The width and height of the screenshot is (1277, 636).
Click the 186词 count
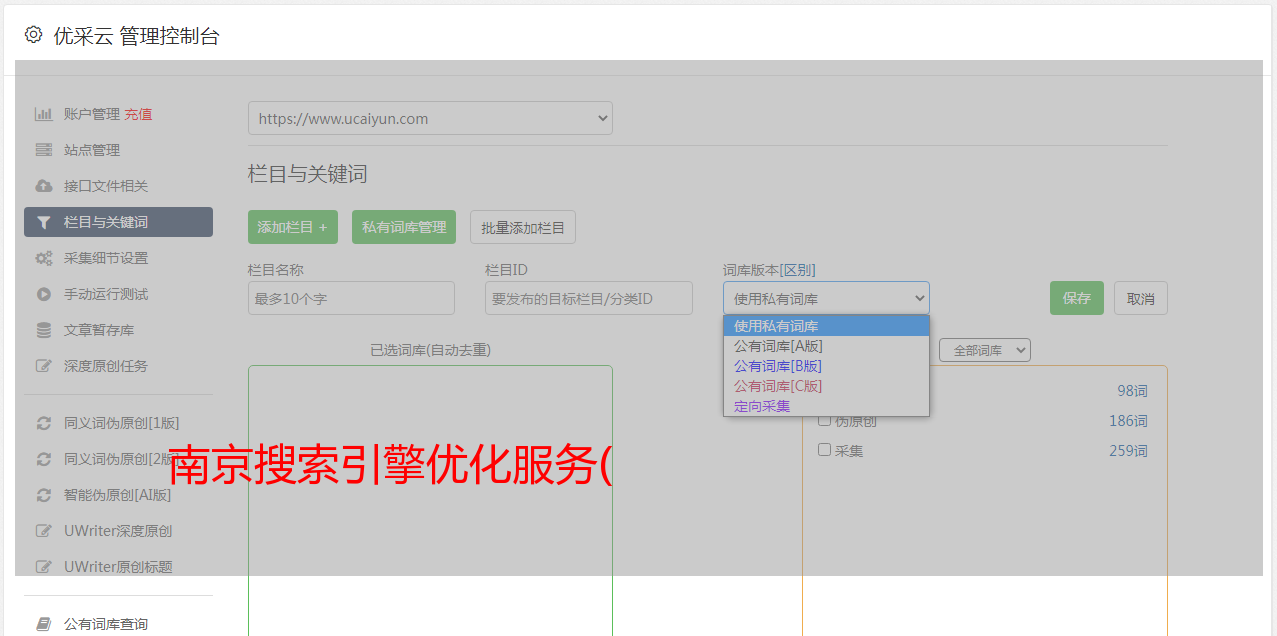(x=1128, y=421)
